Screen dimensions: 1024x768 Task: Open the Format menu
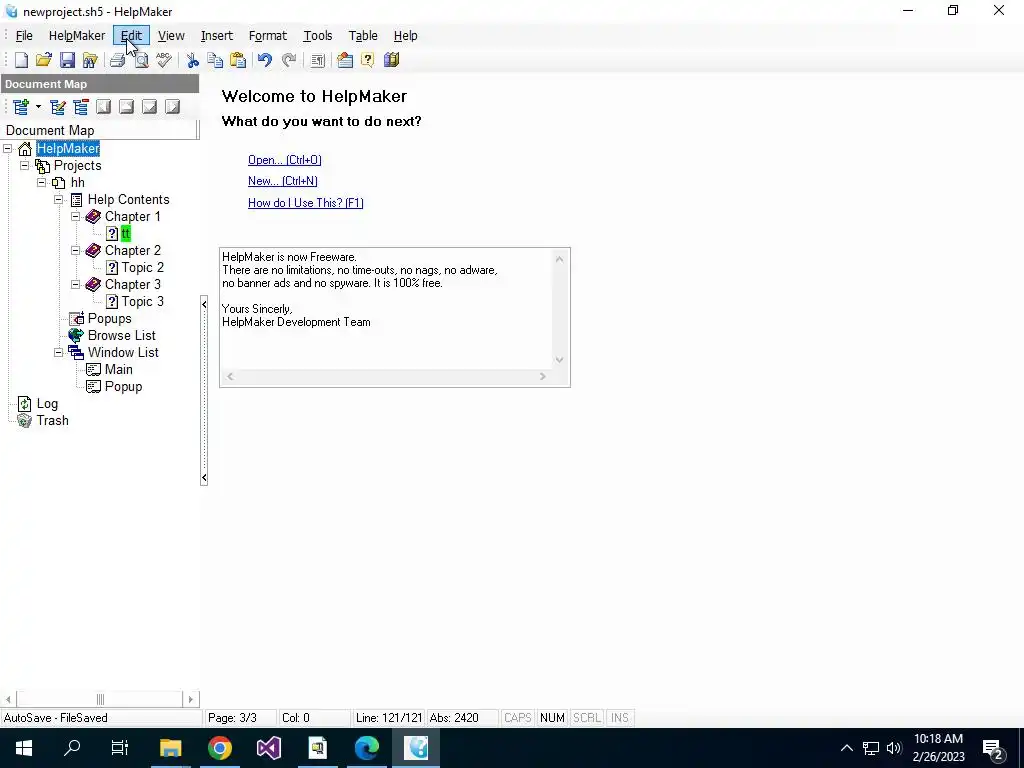click(x=268, y=36)
